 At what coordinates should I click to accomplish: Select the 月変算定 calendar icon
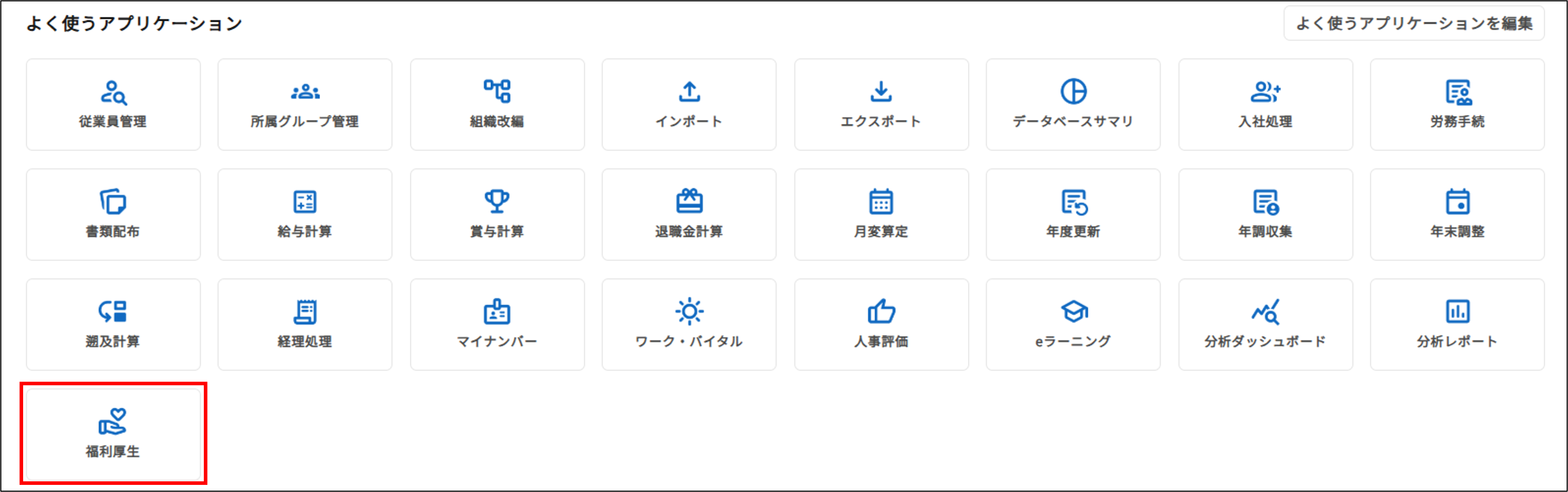tap(880, 214)
